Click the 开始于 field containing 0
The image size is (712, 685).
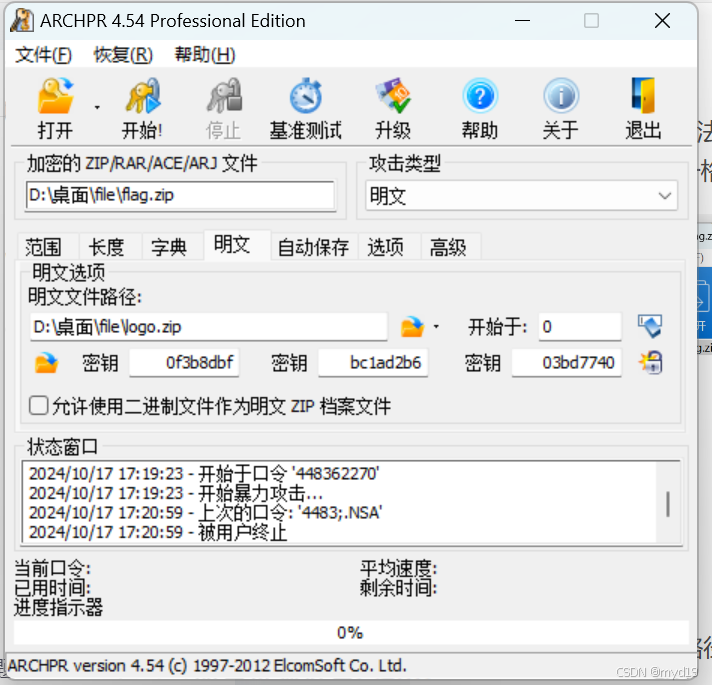(x=580, y=327)
